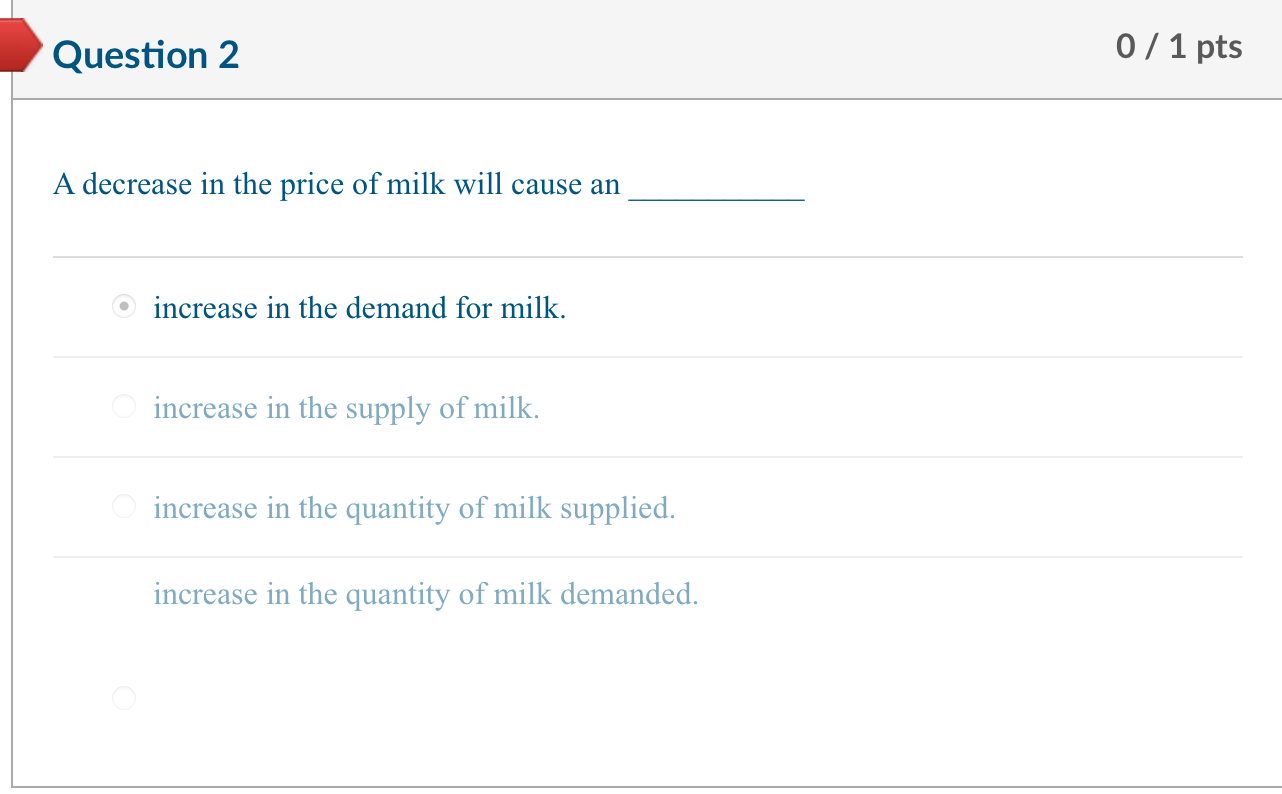This screenshot has width=1282, height=794.
Task: Click the "Question 2" heading
Action: (x=147, y=55)
